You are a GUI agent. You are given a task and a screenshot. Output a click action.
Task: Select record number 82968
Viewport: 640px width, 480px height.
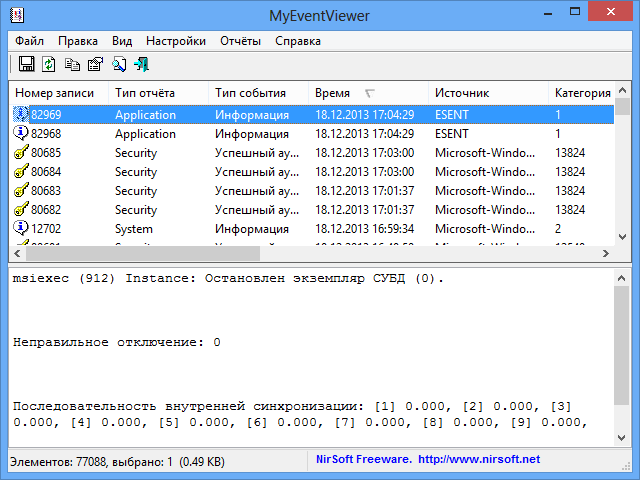click(46, 133)
